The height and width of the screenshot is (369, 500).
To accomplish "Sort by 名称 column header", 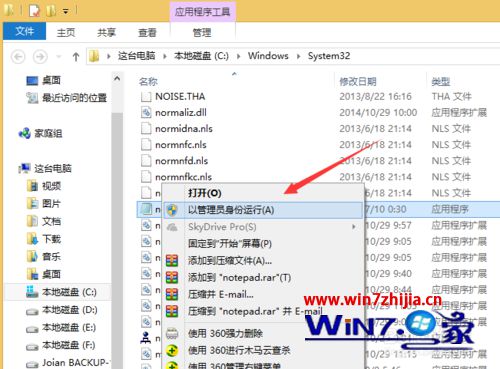I will click(x=148, y=81).
